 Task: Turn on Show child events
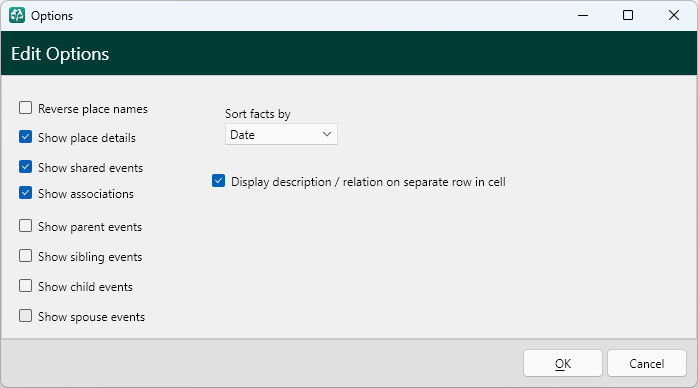(25, 286)
